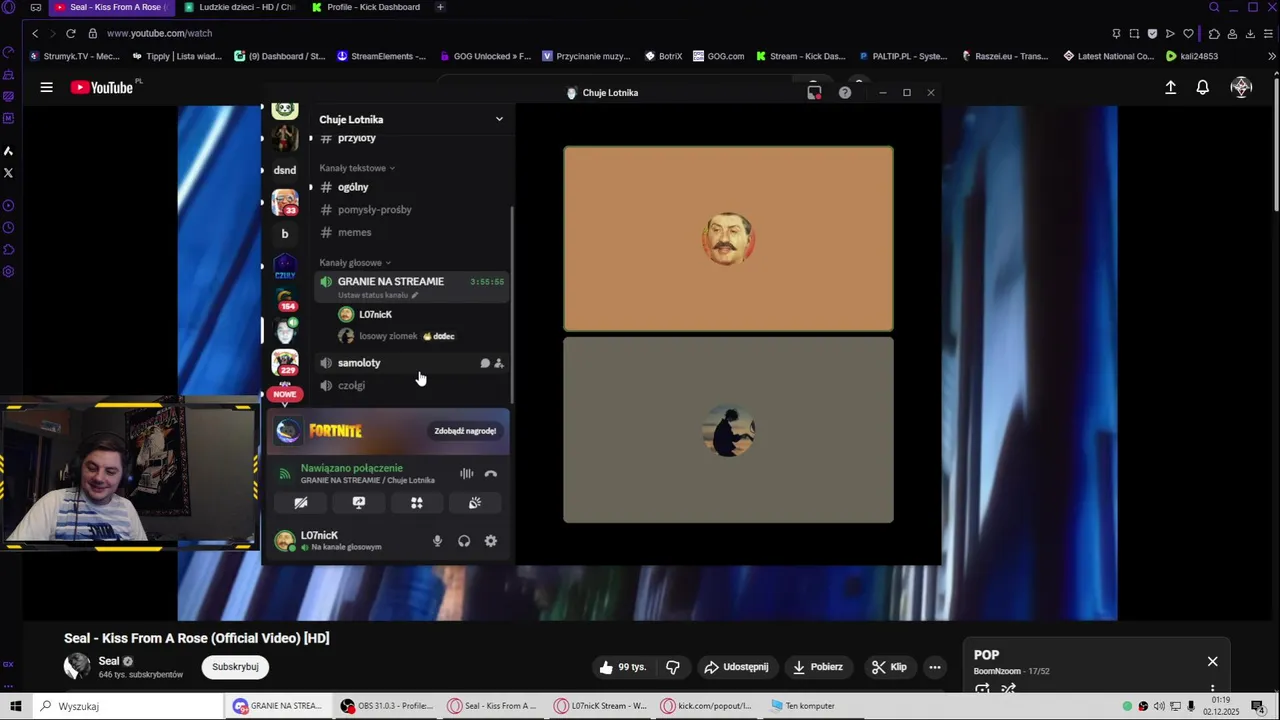Open Strumyk.TV bookmark

pos(75,56)
